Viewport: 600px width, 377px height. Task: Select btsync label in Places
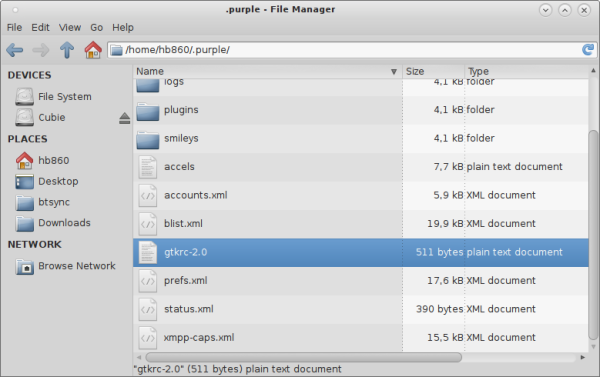point(54,202)
